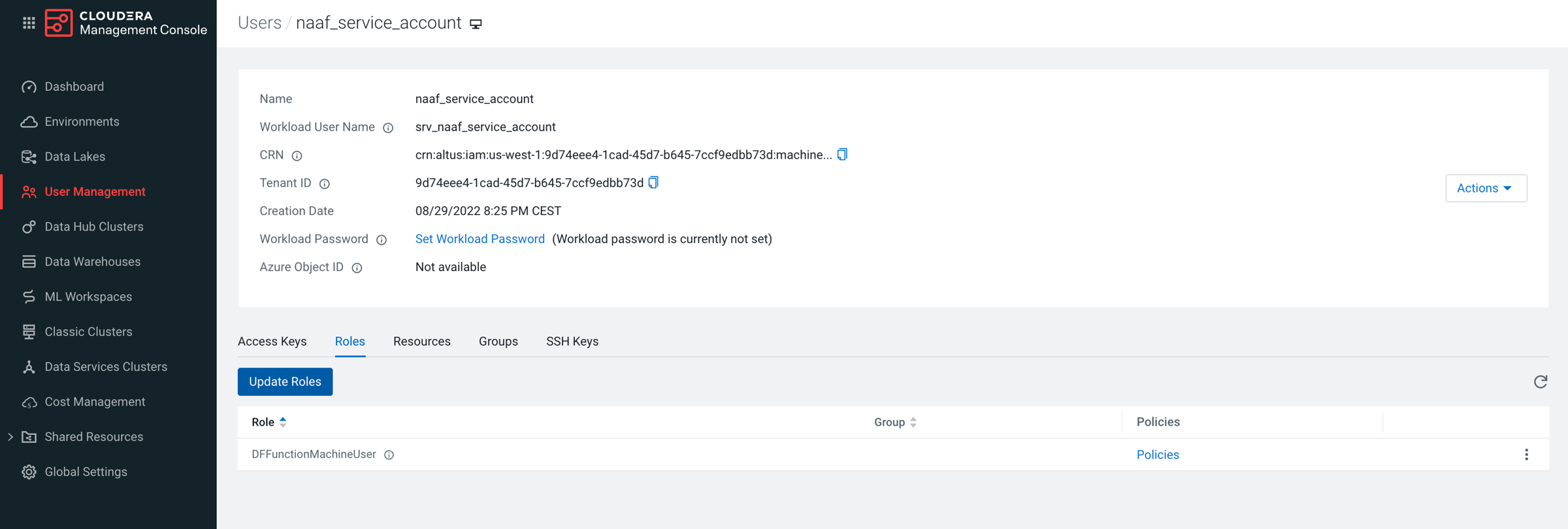This screenshot has width=1568, height=529.
Task: Copy the CRN to clipboard
Action: [x=843, y=155]
